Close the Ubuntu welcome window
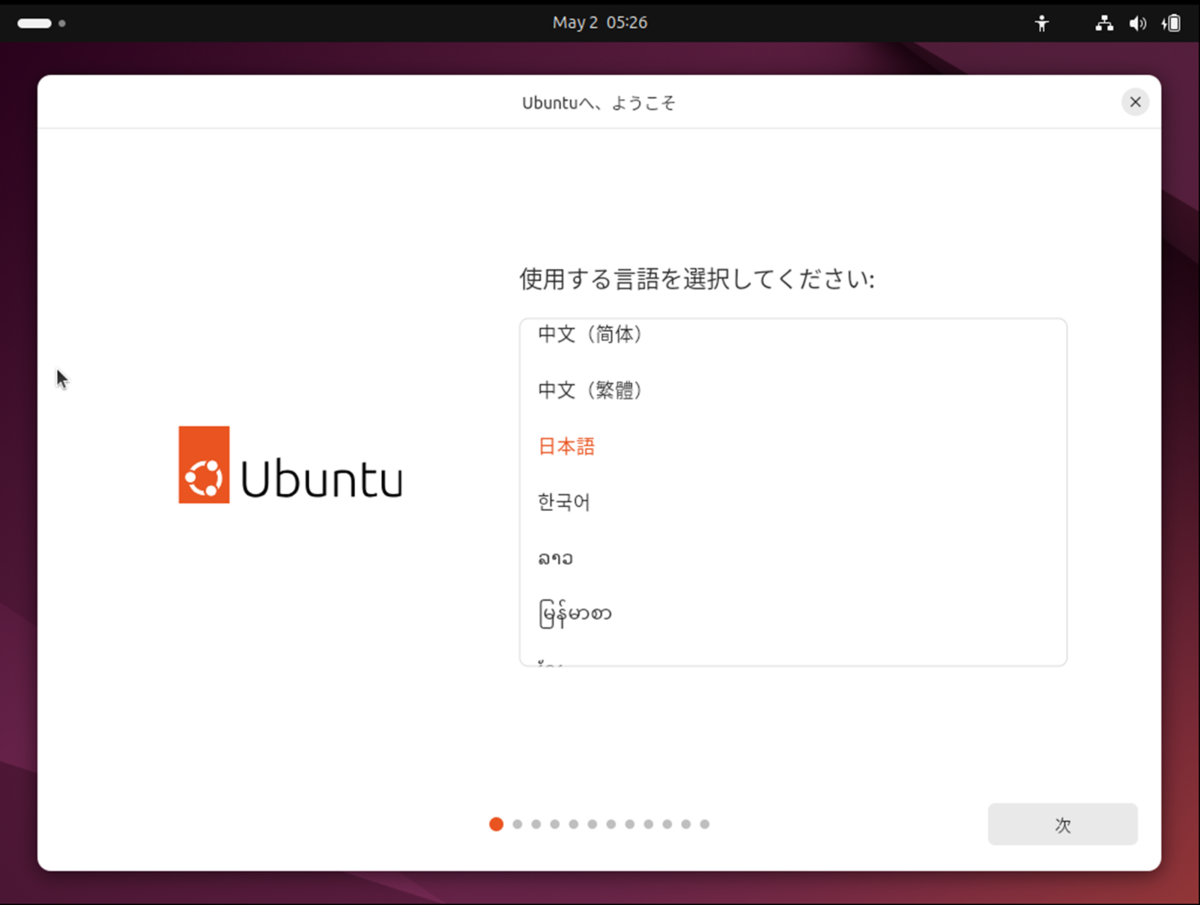 point(1135,101)
